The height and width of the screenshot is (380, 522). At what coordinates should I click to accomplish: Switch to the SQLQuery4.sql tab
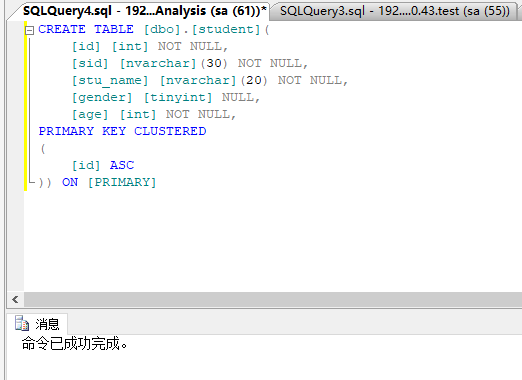144,11
